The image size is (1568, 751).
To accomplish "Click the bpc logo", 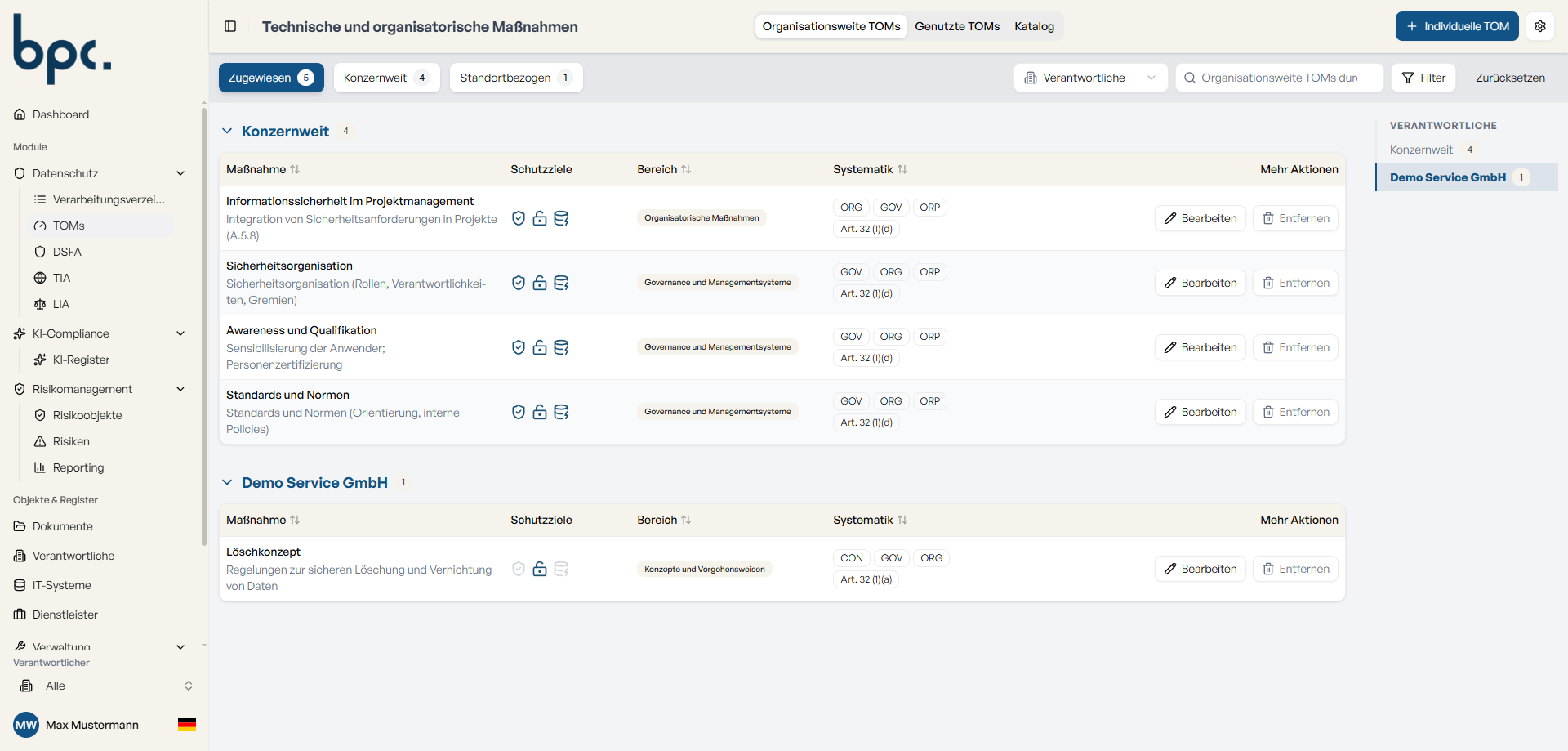I will pos(62,49).
